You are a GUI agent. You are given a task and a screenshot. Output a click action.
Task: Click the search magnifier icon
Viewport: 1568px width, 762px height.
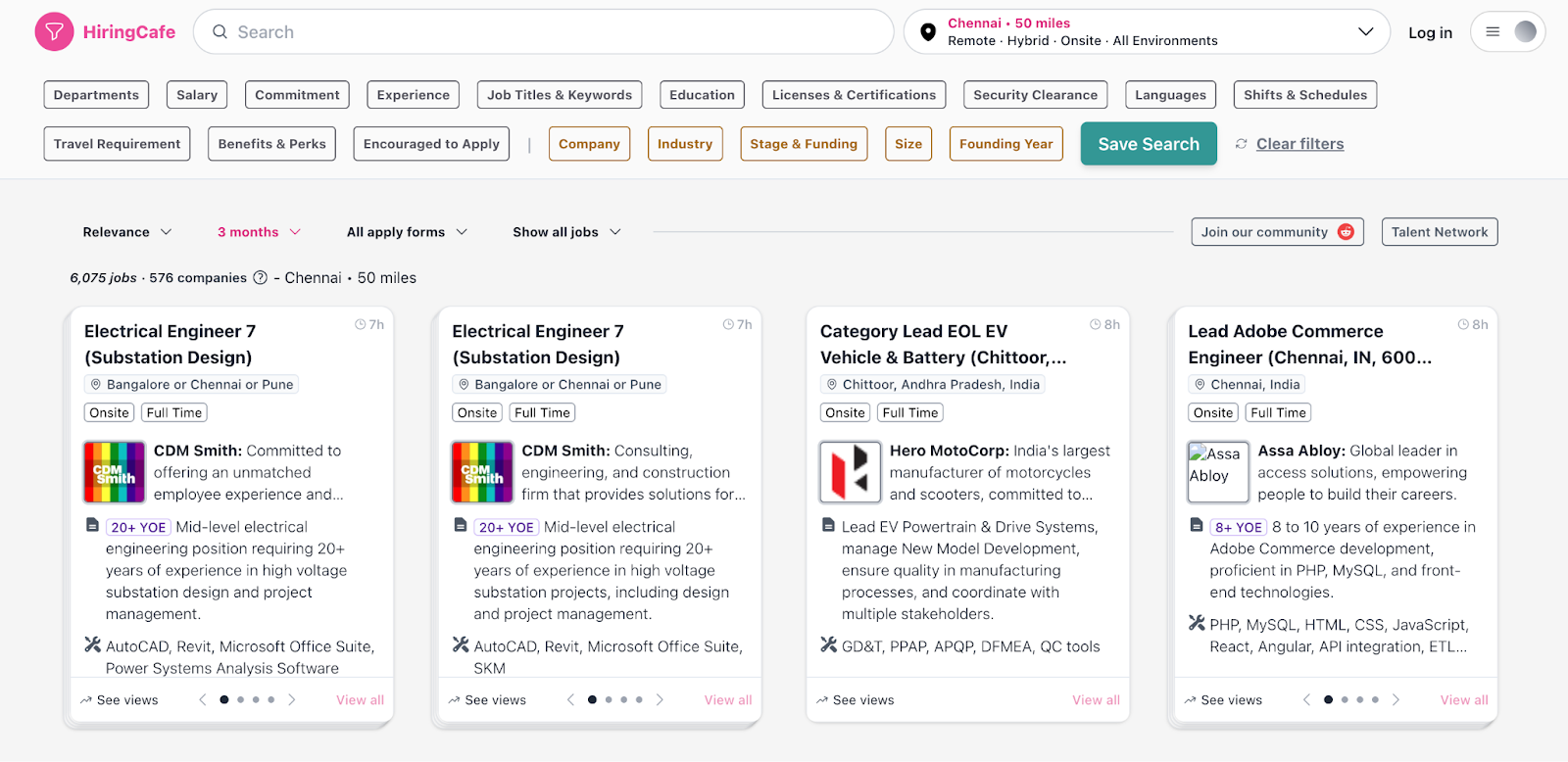click(220, 32)
